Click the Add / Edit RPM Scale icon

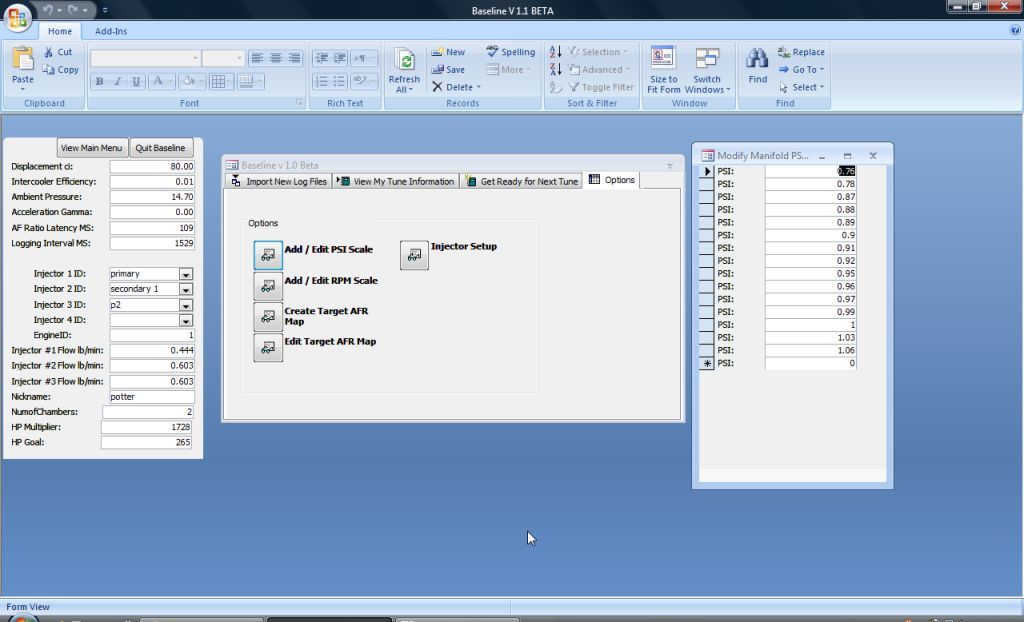pyautogui.click(x=268, y=287)
